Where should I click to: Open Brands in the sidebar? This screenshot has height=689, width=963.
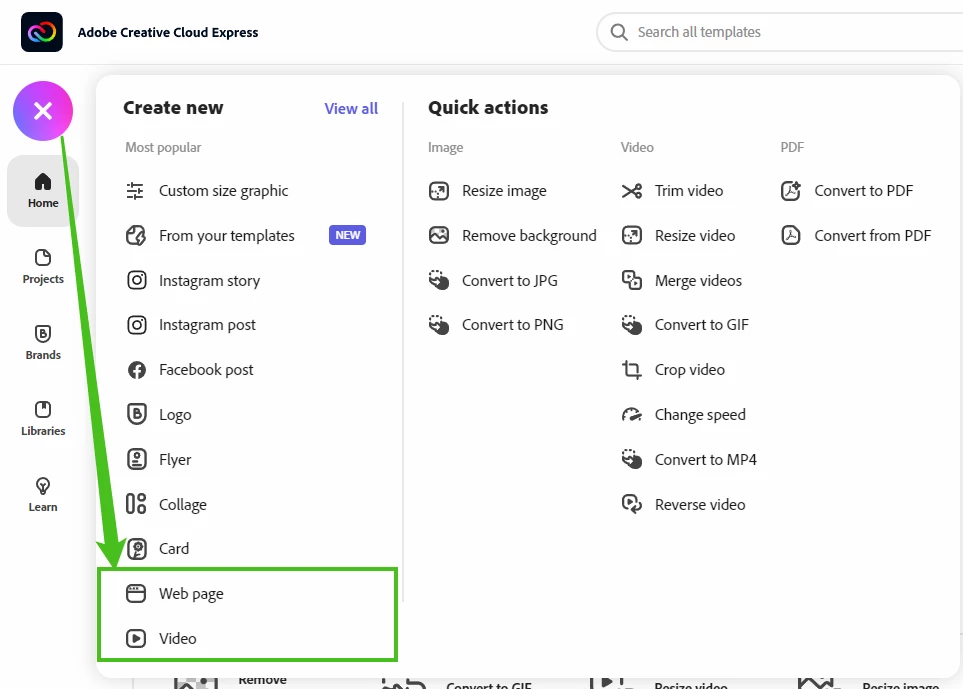[x=43, y=343]
